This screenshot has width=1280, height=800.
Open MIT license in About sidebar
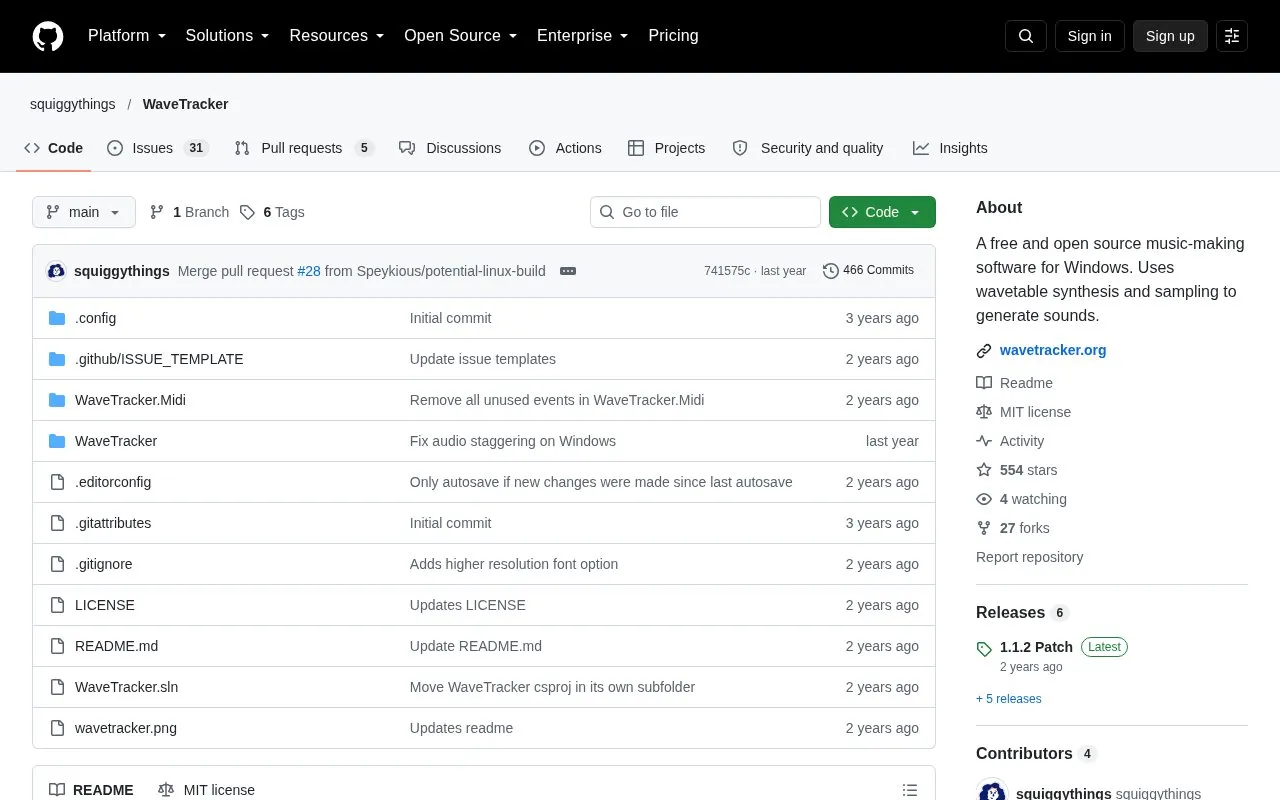coord(1023,412)
